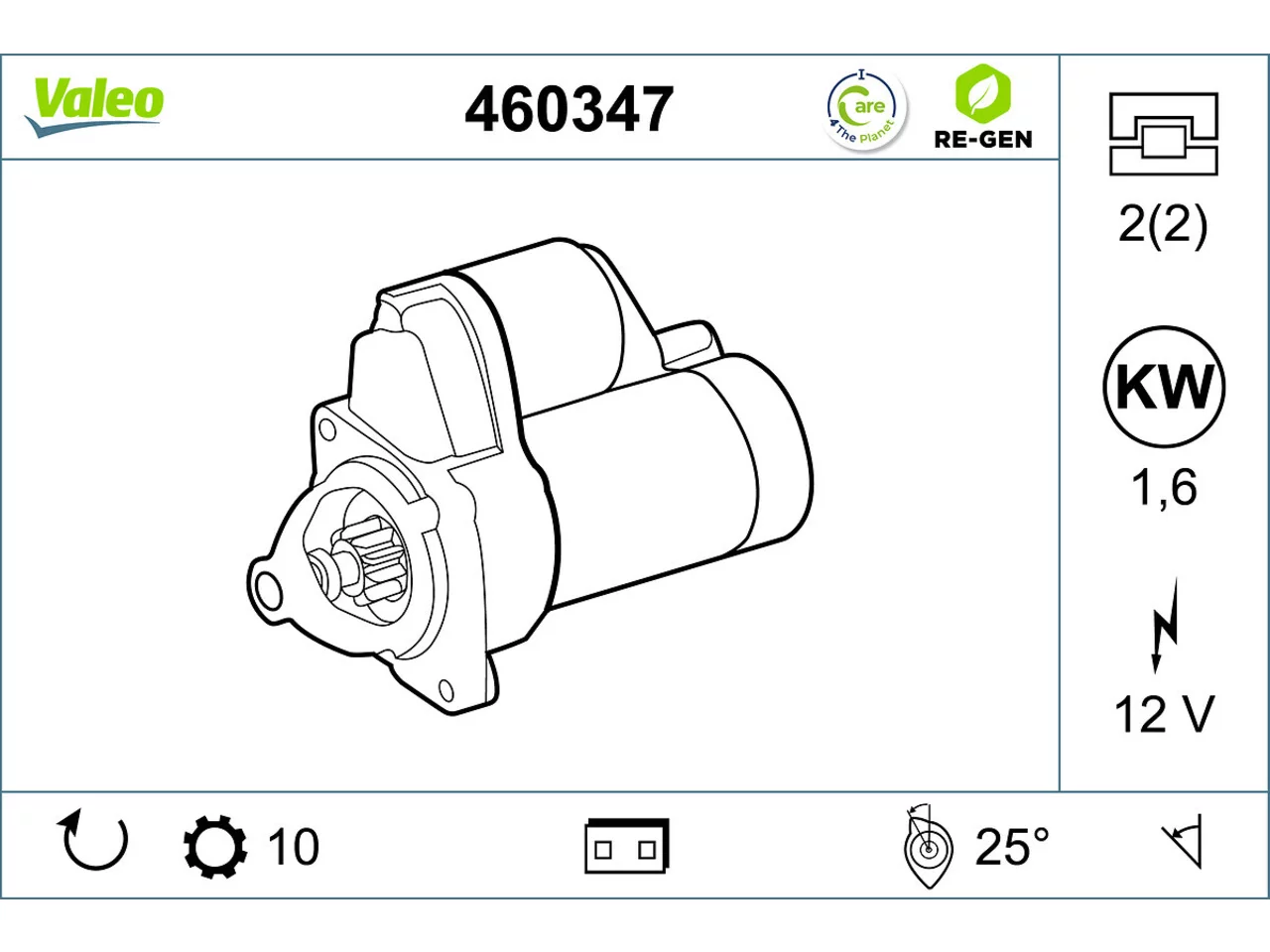Click the voltage lightning bolt icon

(1164, 625)
